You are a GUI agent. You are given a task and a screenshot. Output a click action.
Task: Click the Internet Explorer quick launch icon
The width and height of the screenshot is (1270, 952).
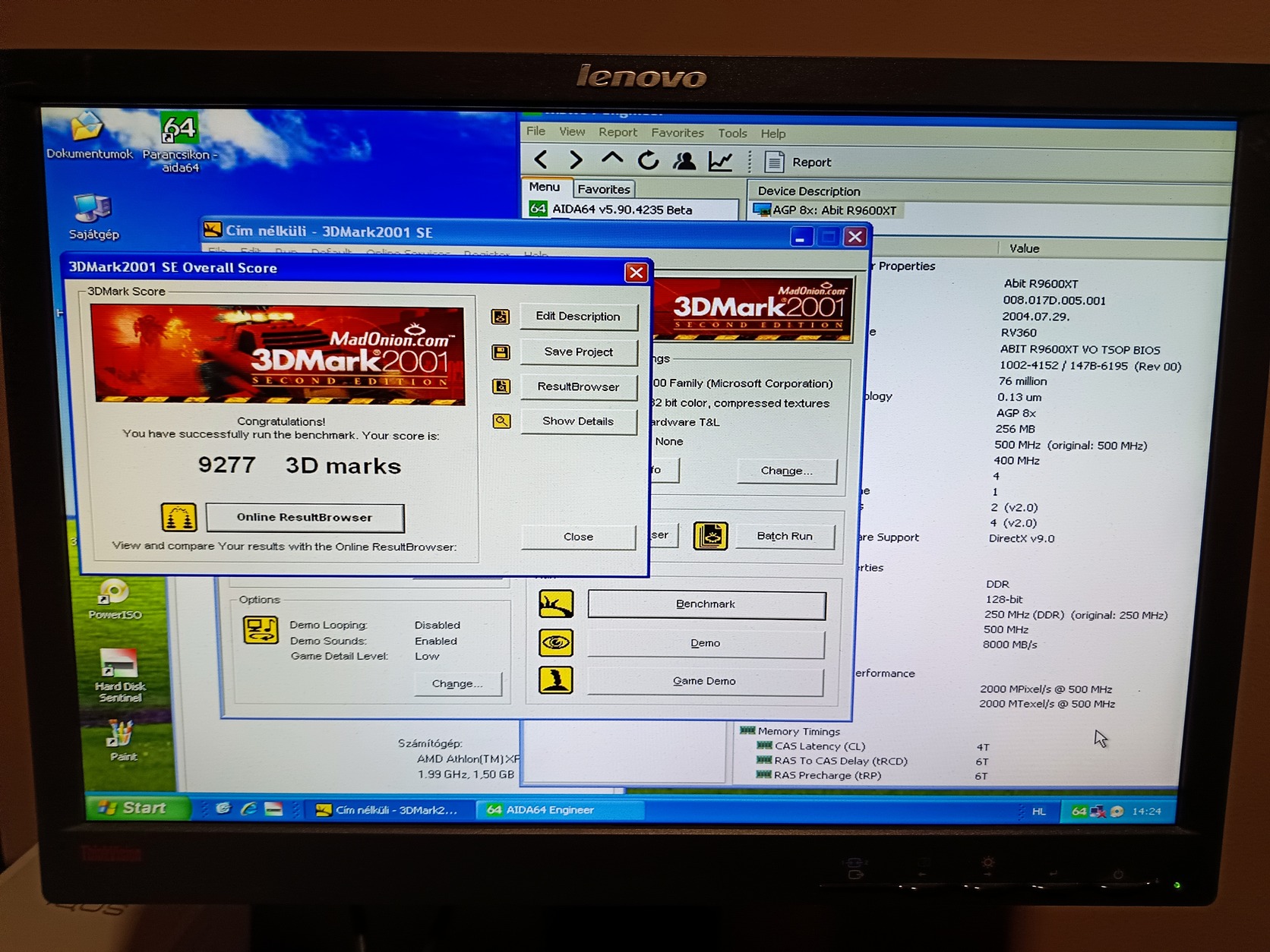(x=248, y=809)
